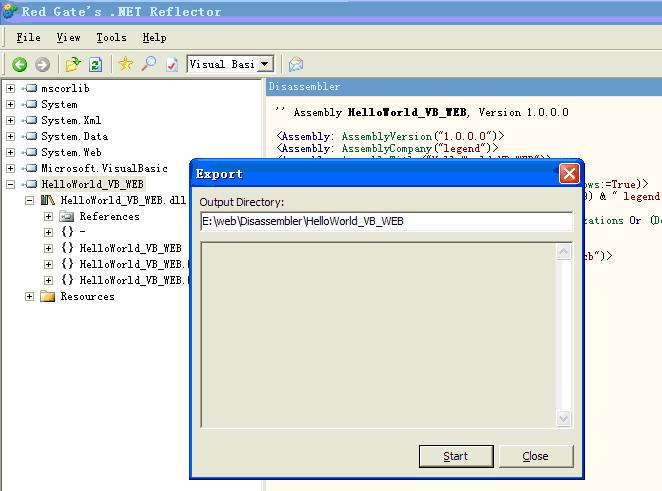Click the Export log scroll up arrow
This screenshot has height=491, width=662.
tap(563, 252)
